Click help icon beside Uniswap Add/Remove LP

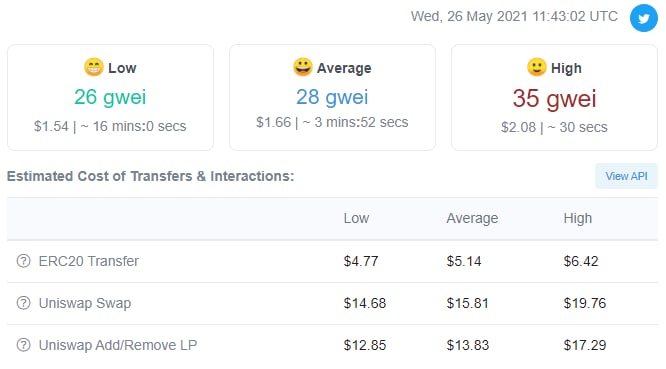pos(23,345)
